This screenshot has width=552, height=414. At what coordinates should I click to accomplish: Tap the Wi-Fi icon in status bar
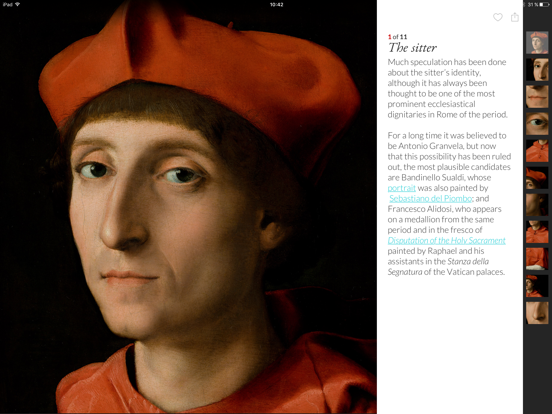point(18,4)
